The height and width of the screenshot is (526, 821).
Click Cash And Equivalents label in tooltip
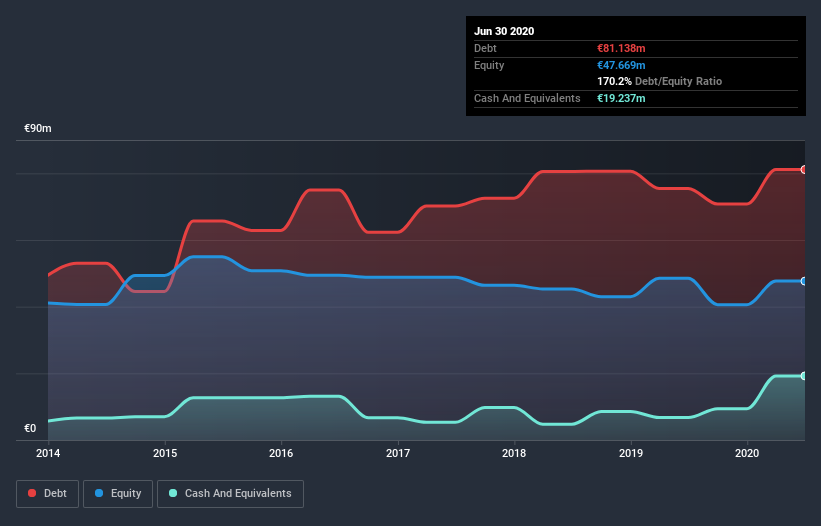tap(527, 98)
